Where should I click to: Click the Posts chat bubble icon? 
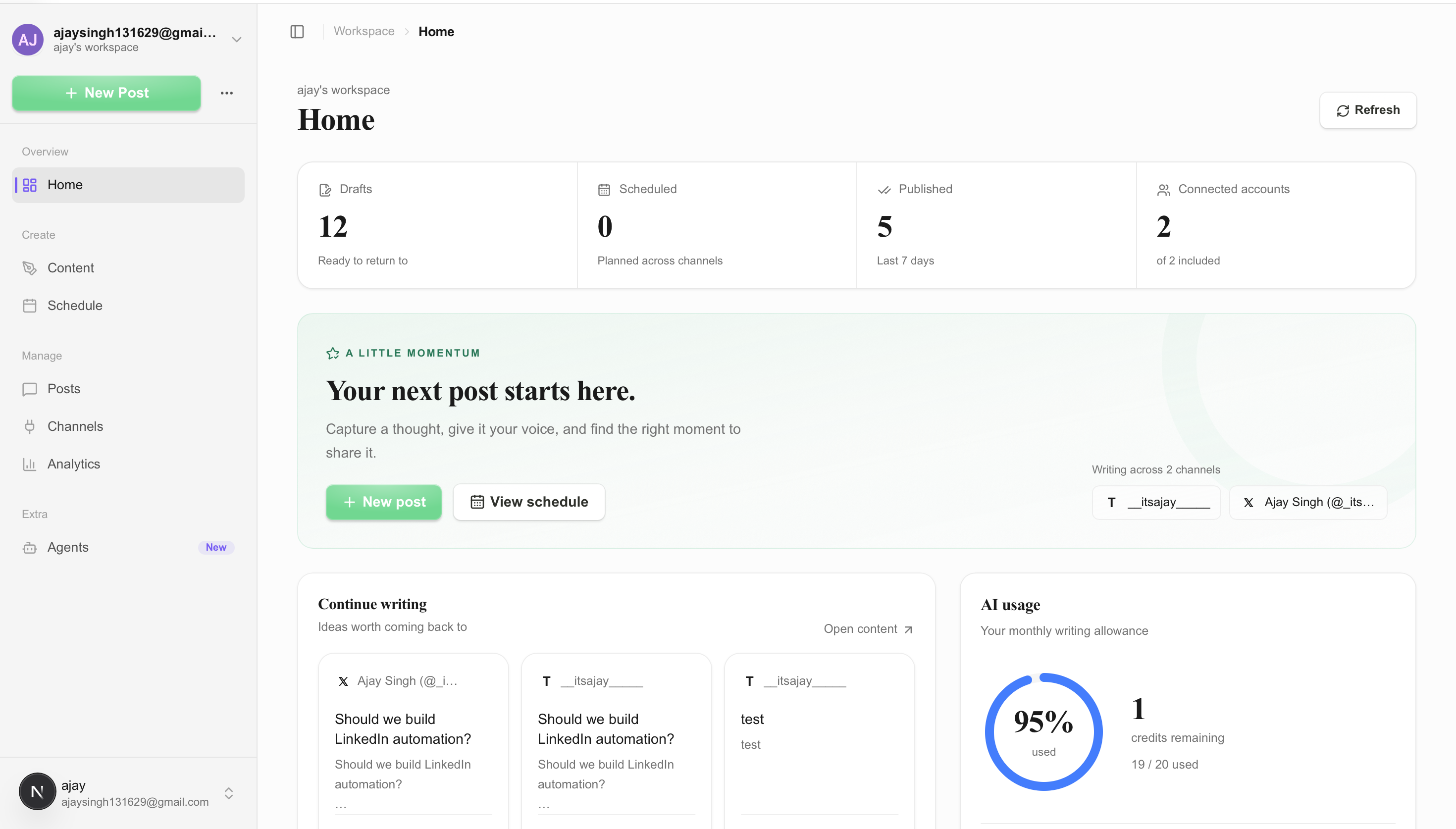click(30, 389)
